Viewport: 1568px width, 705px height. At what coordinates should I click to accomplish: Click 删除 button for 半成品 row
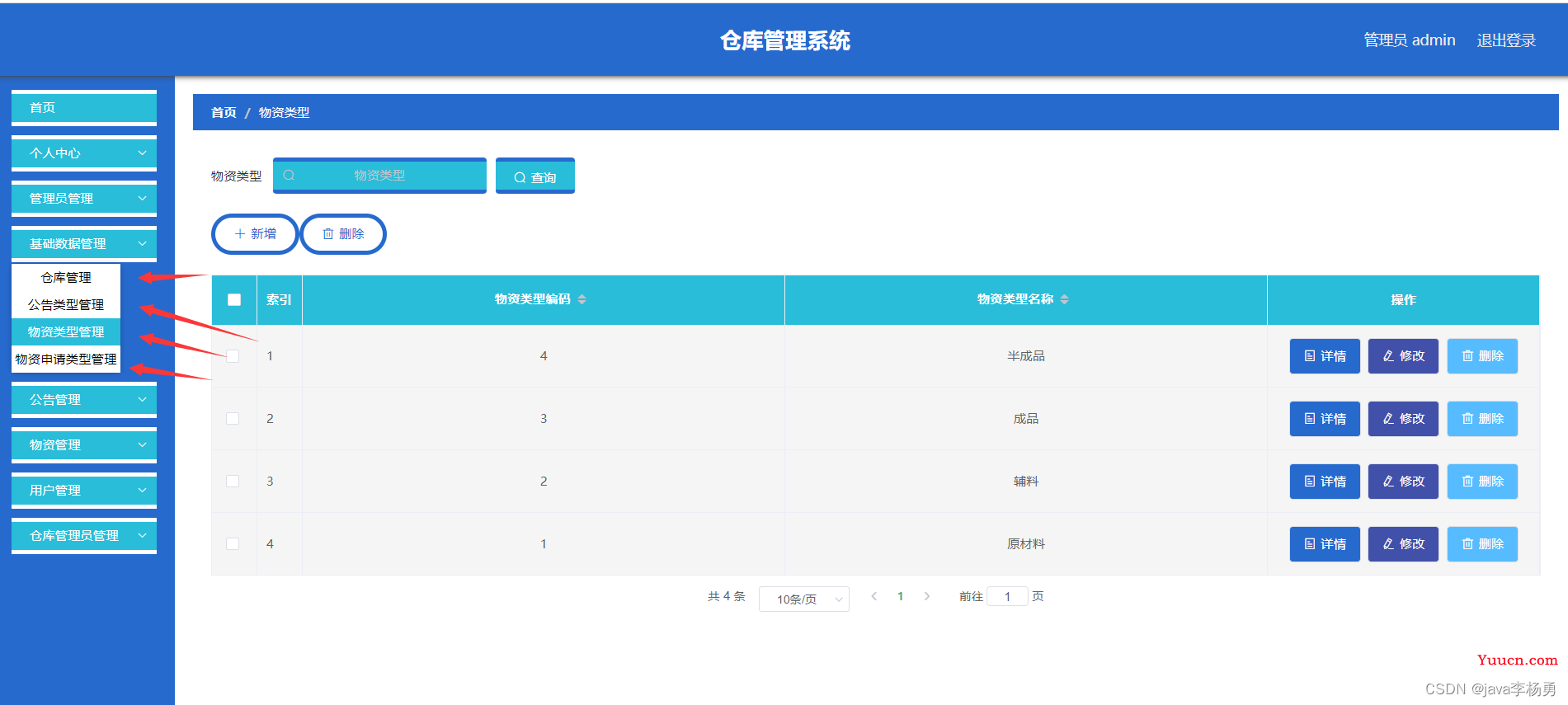tap(1482, 356)
